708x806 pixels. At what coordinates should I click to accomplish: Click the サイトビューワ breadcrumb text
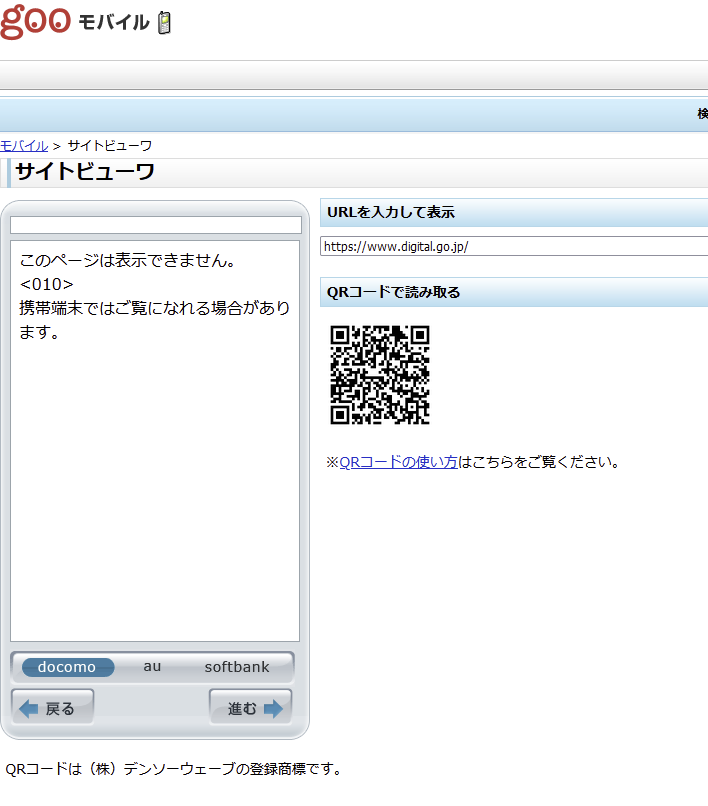pos(110,146)
